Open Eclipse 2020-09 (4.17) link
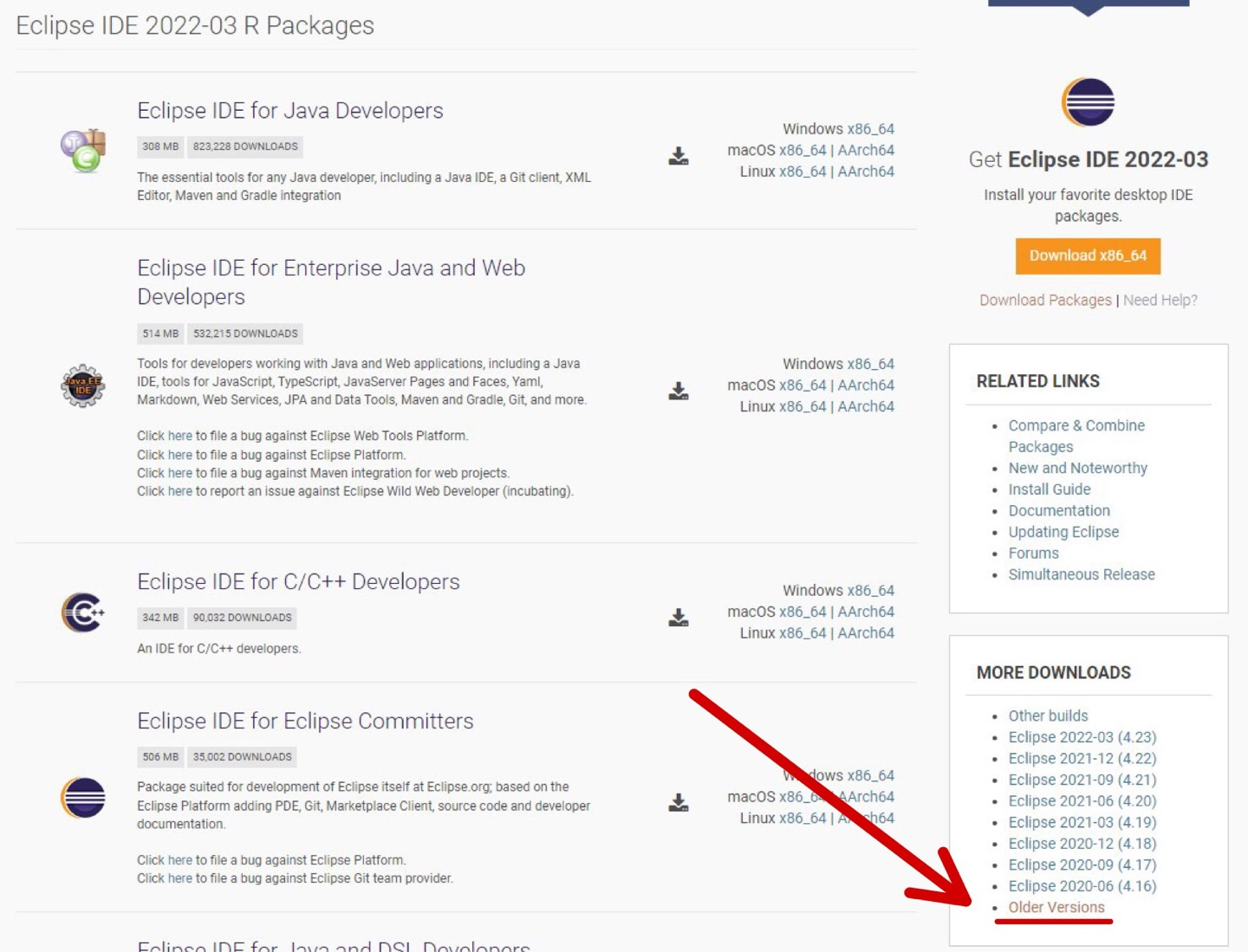The width and height of the screenshot is (1248, 952). coord(1082,865)
